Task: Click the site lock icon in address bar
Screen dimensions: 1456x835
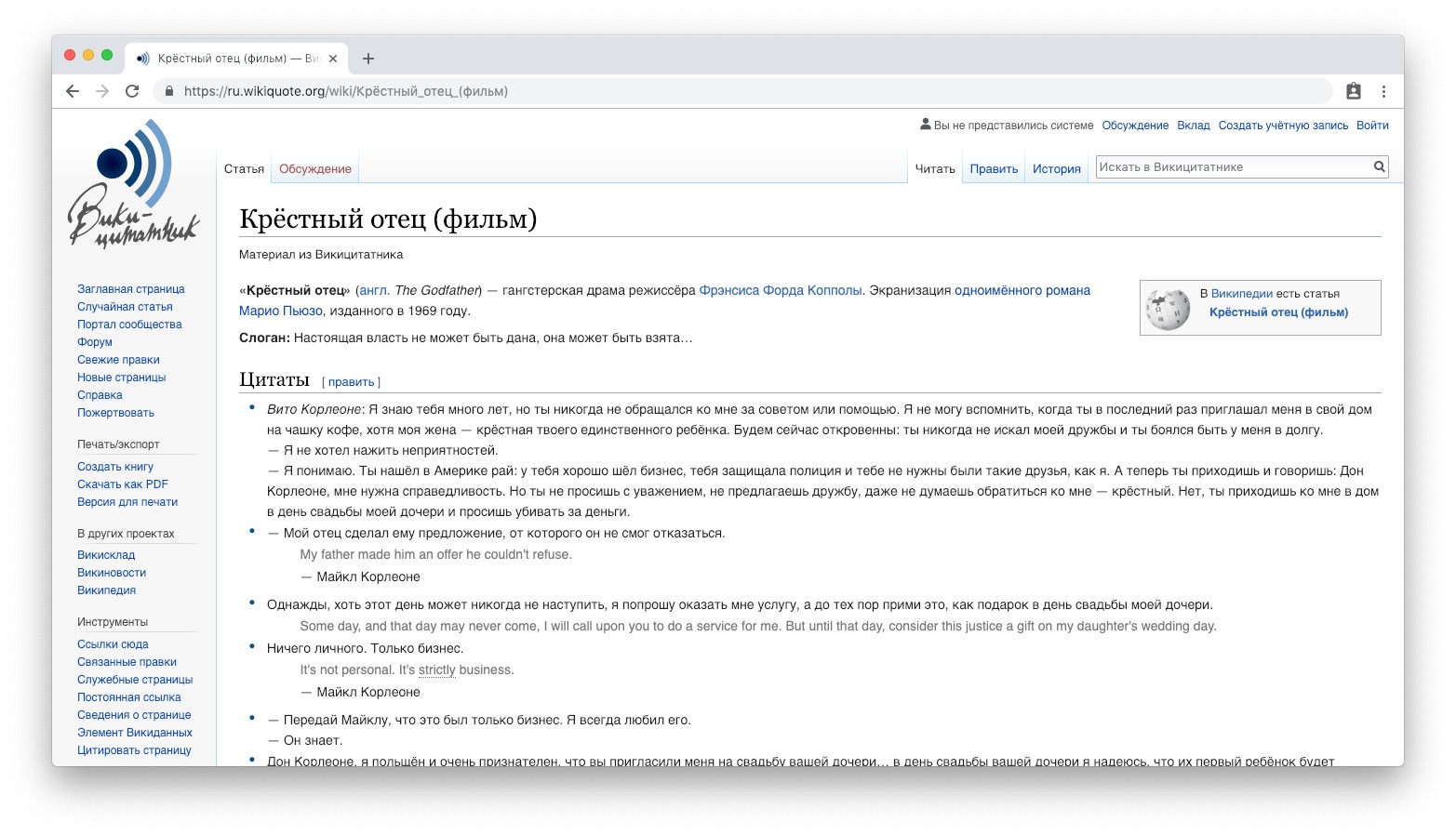Action: [x=169, y=91]
